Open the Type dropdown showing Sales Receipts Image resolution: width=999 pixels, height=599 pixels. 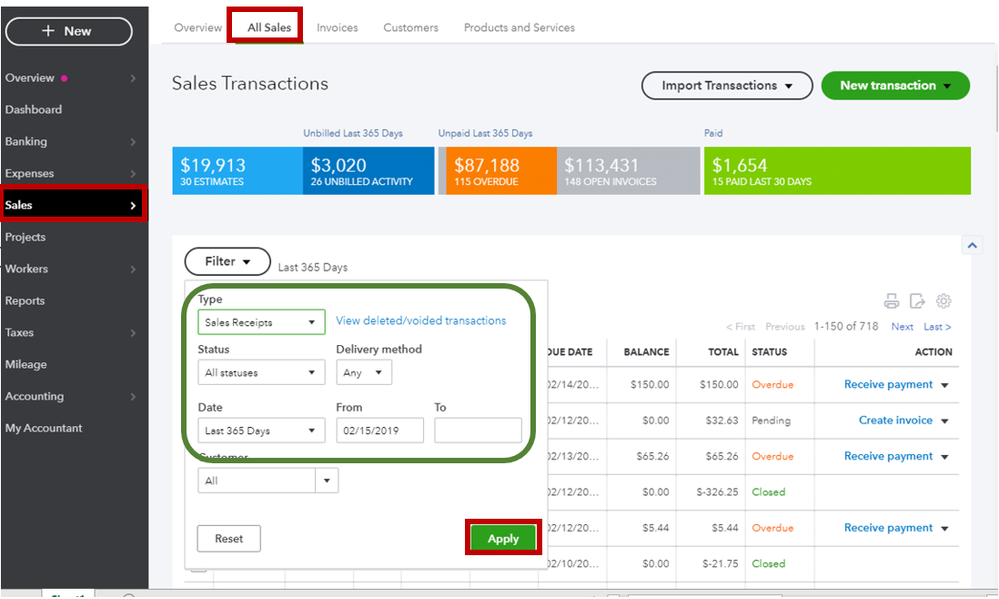point(261,322)
